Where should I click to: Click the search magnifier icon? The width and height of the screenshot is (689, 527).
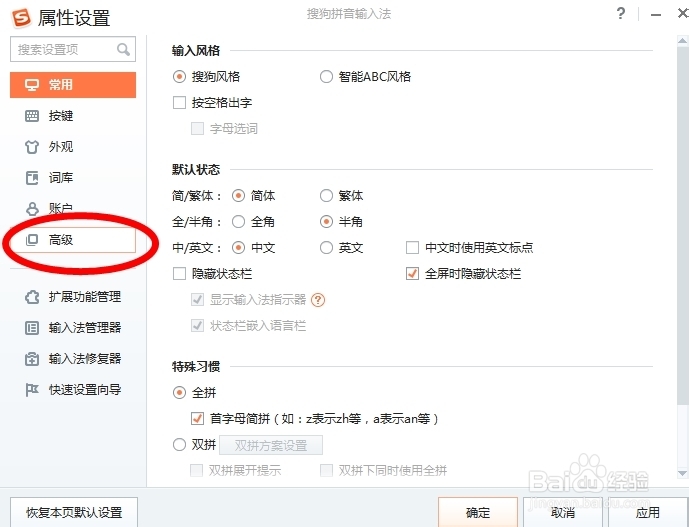[x=123, y=49]
